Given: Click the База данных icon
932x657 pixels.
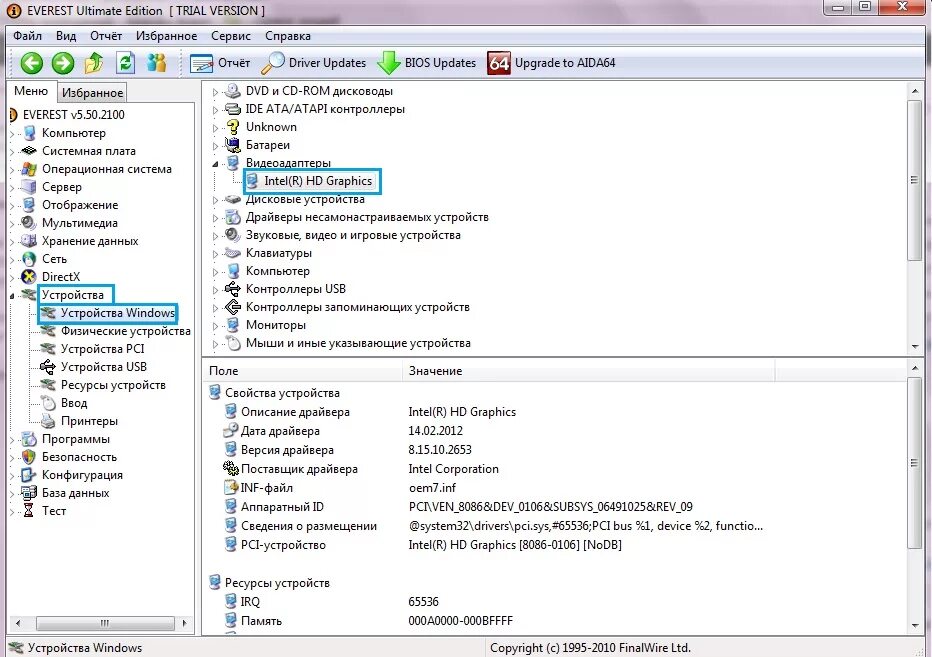Looking at the screenshot, I should [x=29, y=493].
